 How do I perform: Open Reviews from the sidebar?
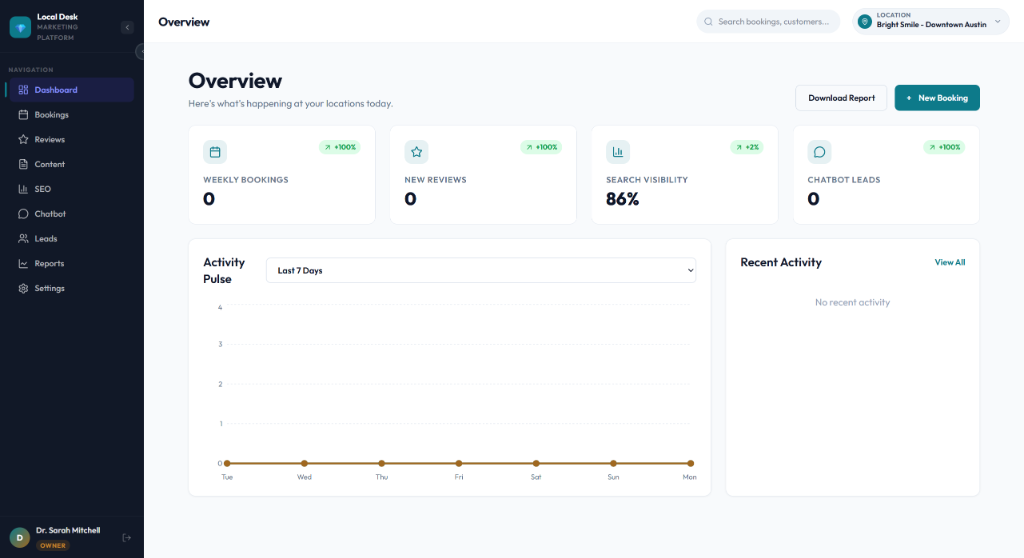[x=71, y=140]
